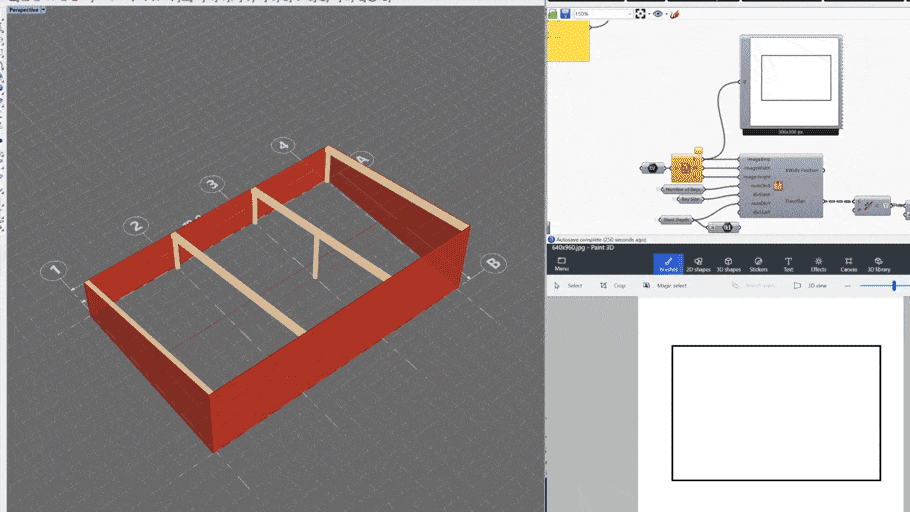Expand the Perspective viewport dropdown arrow
Image resolution: width=910 pixels, height=512 pixels.
43,10
